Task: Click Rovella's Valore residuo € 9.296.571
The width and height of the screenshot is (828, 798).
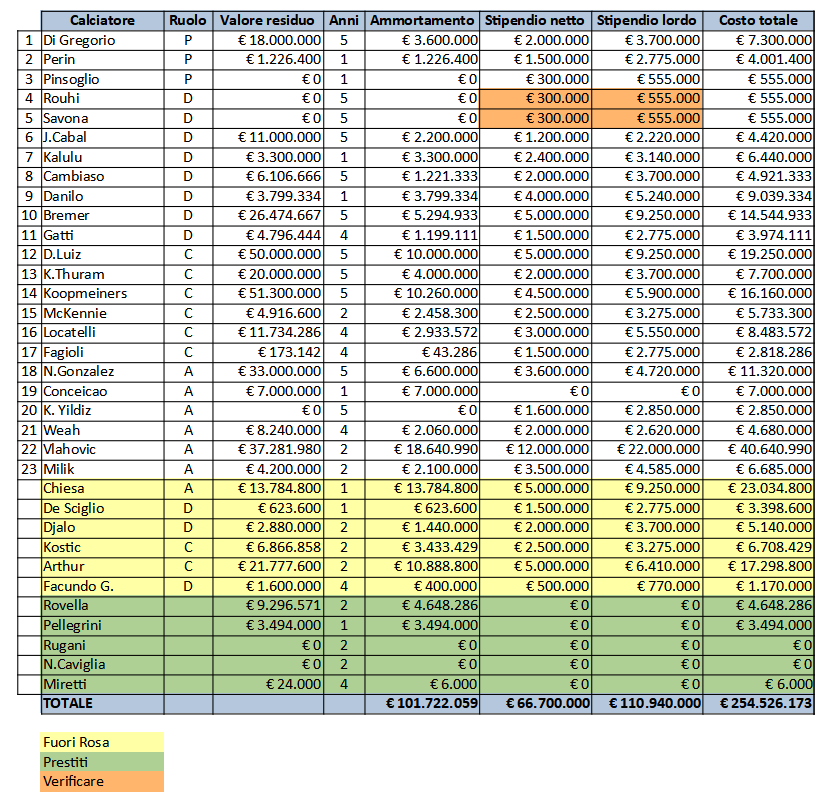Action: coord(268,606)
